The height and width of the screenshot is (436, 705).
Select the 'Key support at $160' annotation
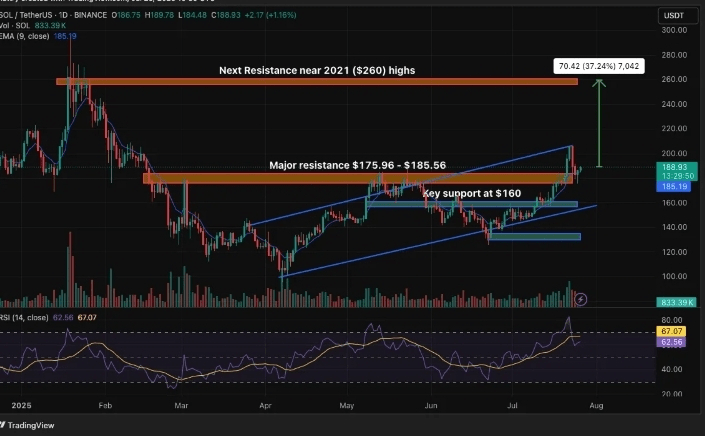[472, 194]
